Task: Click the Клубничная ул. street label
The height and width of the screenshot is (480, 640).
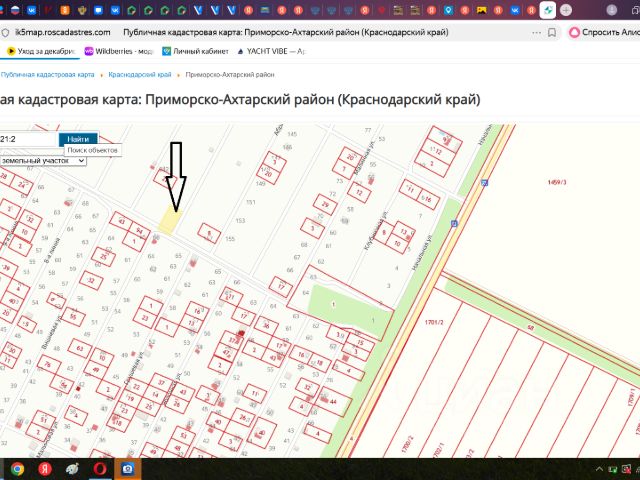Action: [375, 231]
